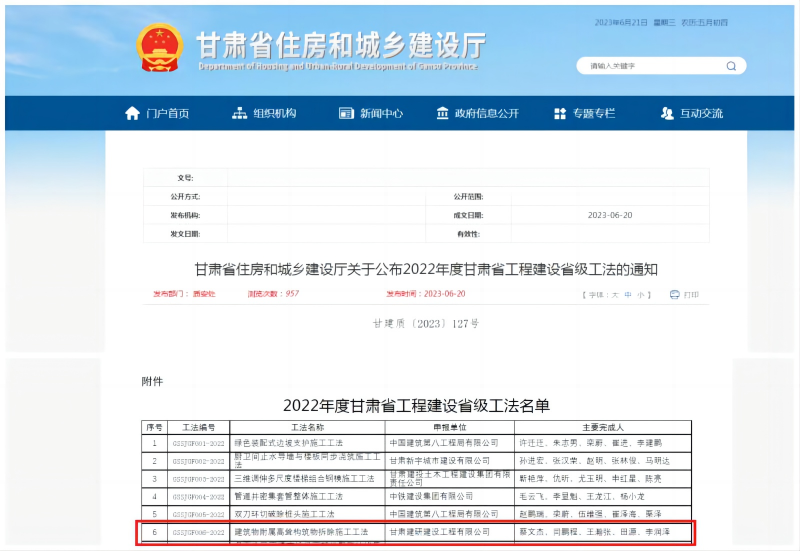Click the home icon beside 门户首页

pos(132,113)
